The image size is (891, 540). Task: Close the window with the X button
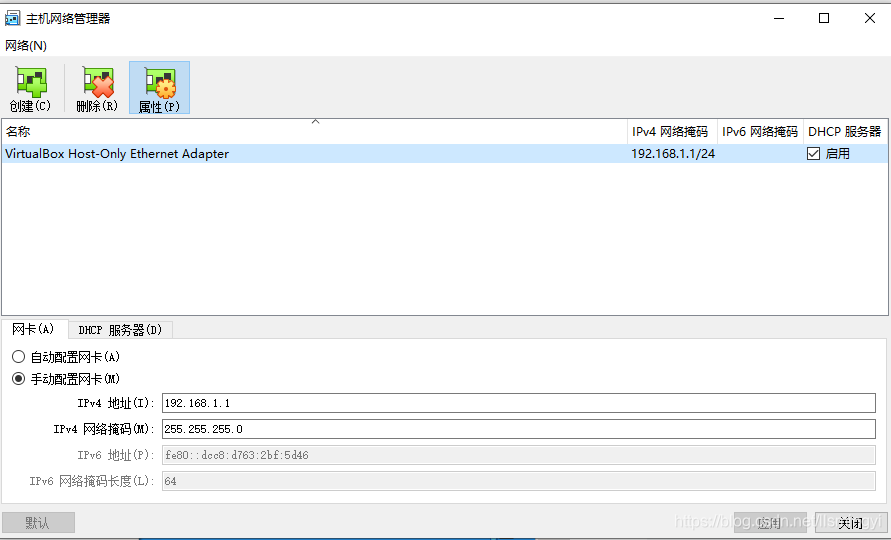point(869,18)
